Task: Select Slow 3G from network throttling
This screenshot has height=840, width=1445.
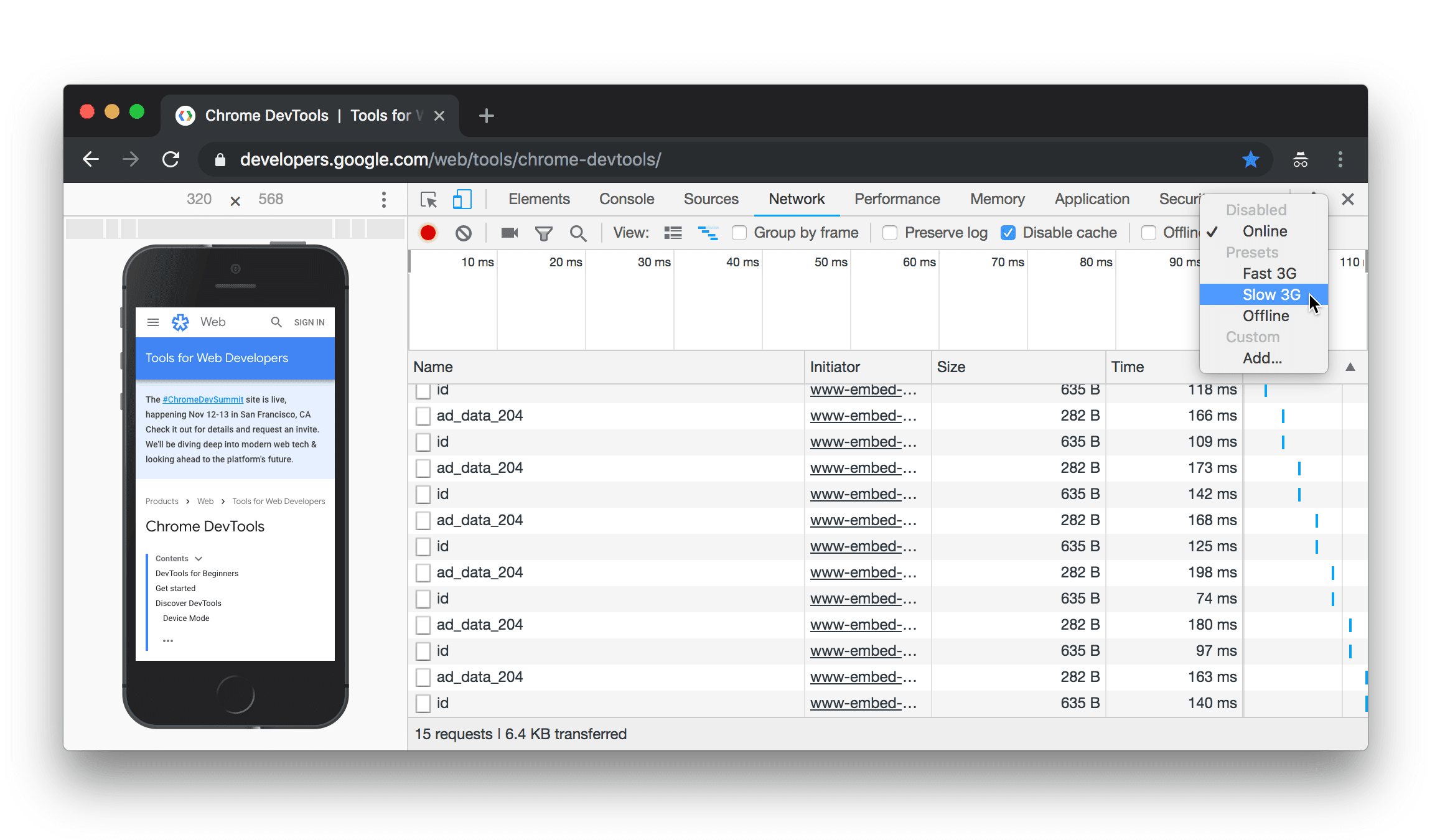Action: coord(1270,294)
